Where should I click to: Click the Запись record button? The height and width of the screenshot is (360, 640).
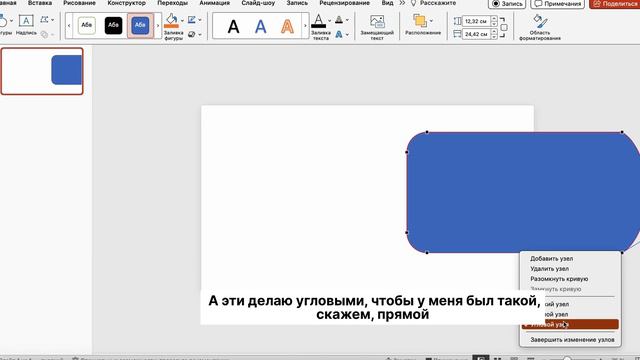(507, 4)
